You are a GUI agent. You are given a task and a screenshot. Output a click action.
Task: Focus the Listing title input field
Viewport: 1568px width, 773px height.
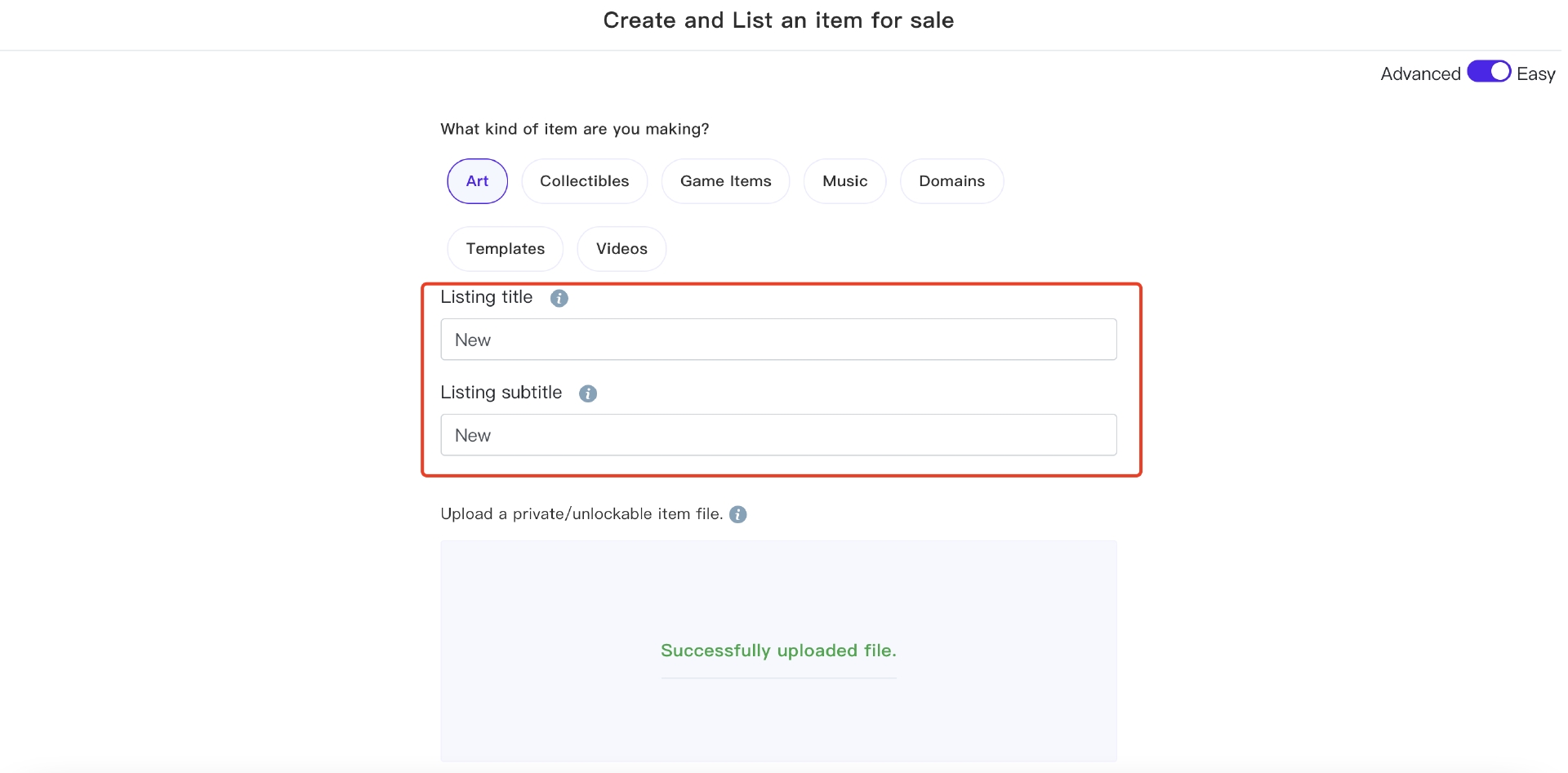click(x=779, y=340)
